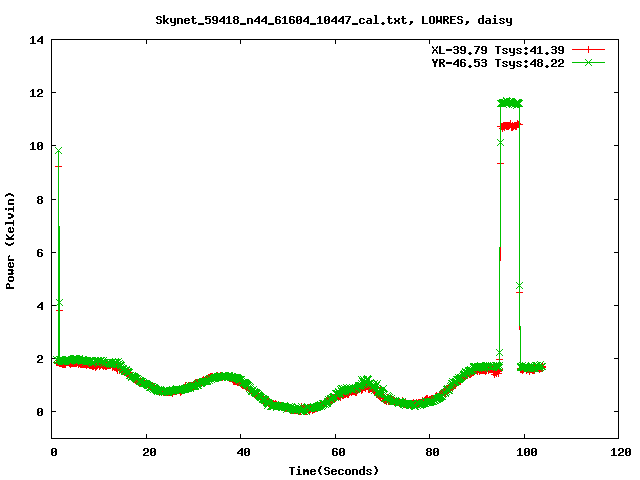Click the x-axis tick label 120

pyautogui.click(x=621, y=452)
